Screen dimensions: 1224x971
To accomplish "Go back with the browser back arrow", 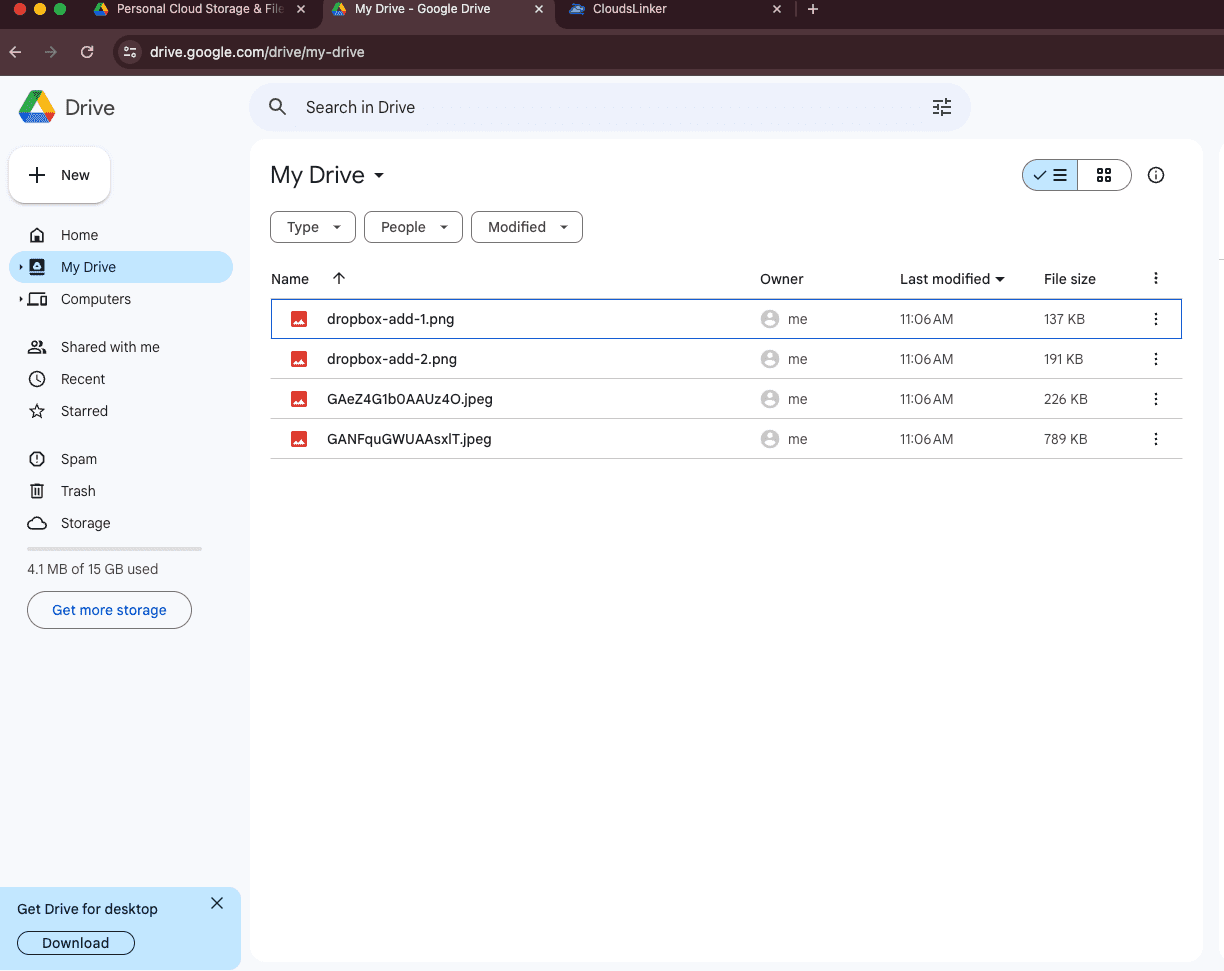I will point(15,52).
